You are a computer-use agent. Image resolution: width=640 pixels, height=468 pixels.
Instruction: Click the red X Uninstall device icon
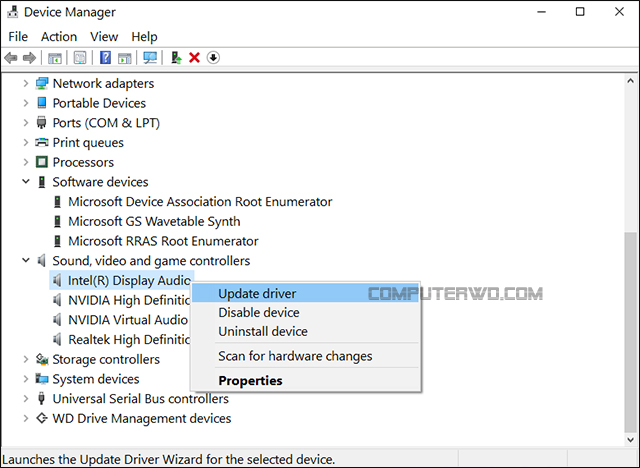(194, 58)
